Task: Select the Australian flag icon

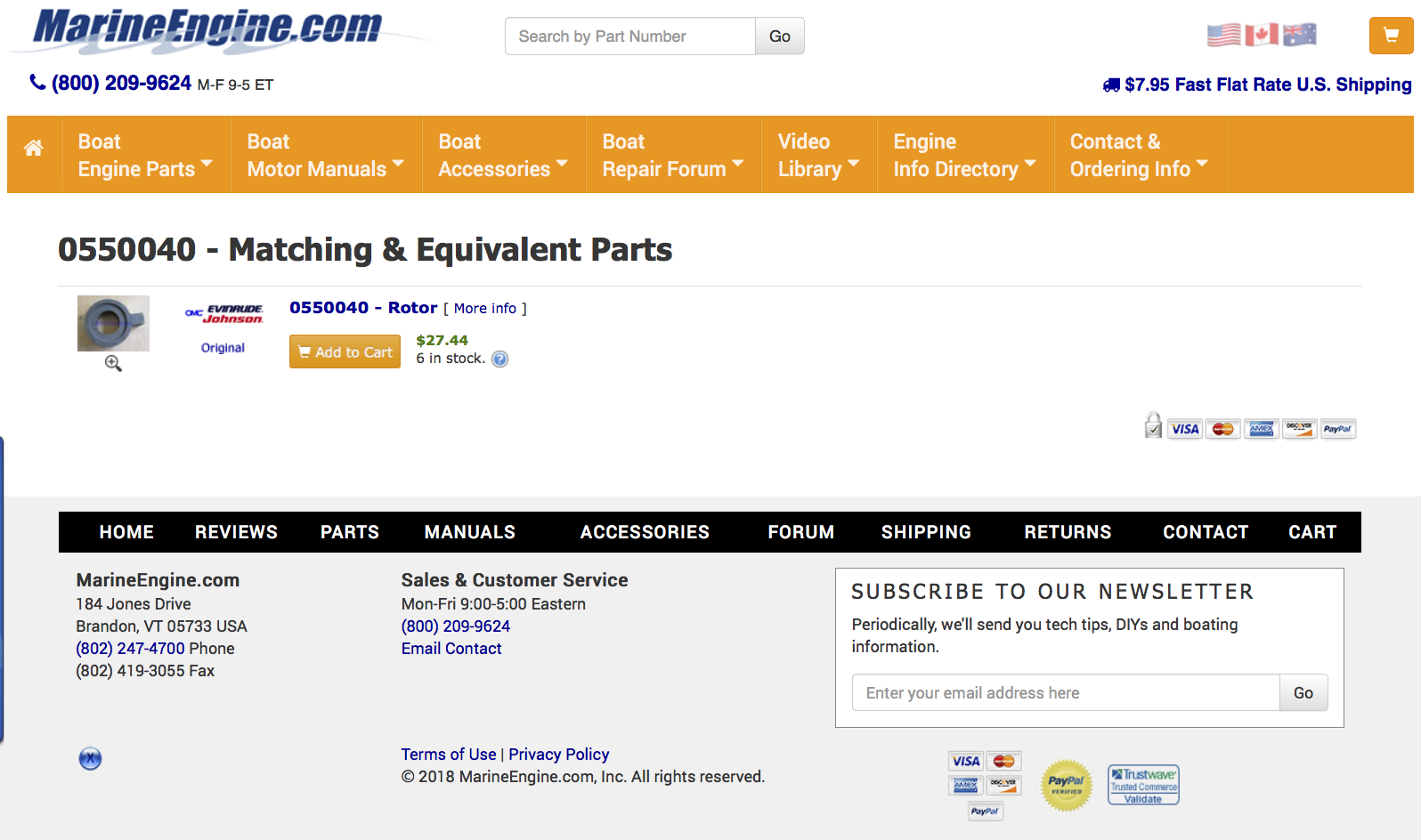Action: point(1300,35)
